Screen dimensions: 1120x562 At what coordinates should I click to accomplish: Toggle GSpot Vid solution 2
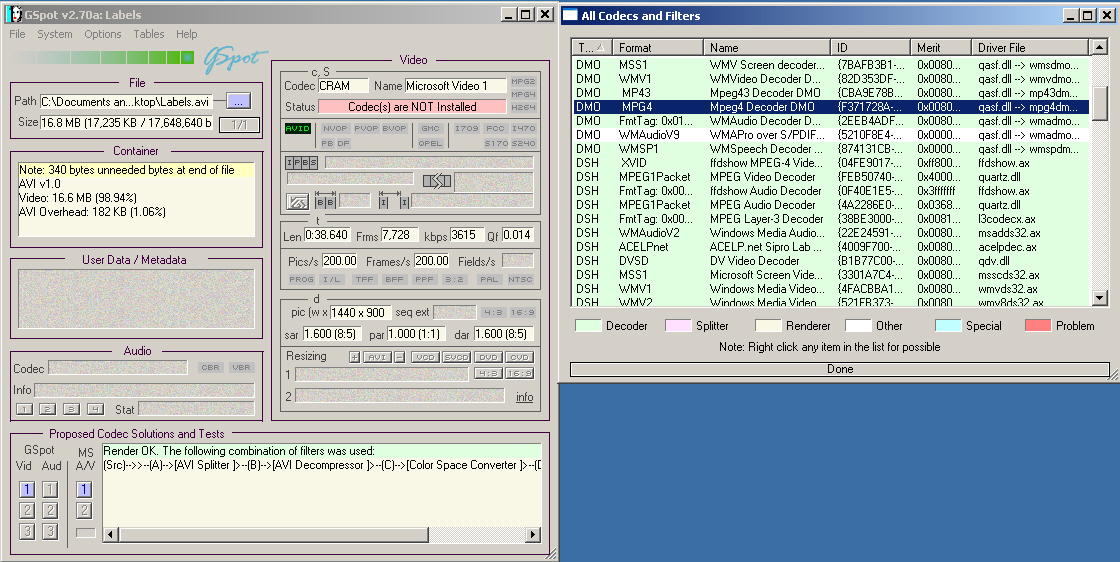tap(27, 510)
